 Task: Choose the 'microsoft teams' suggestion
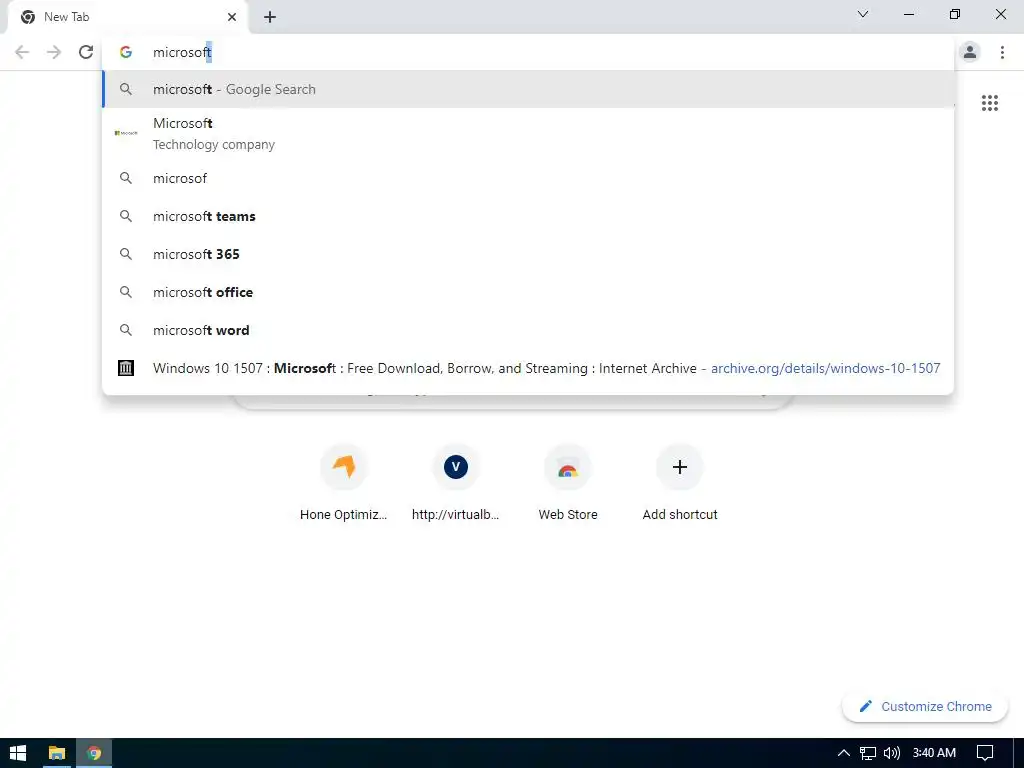(x=528, y=216)
